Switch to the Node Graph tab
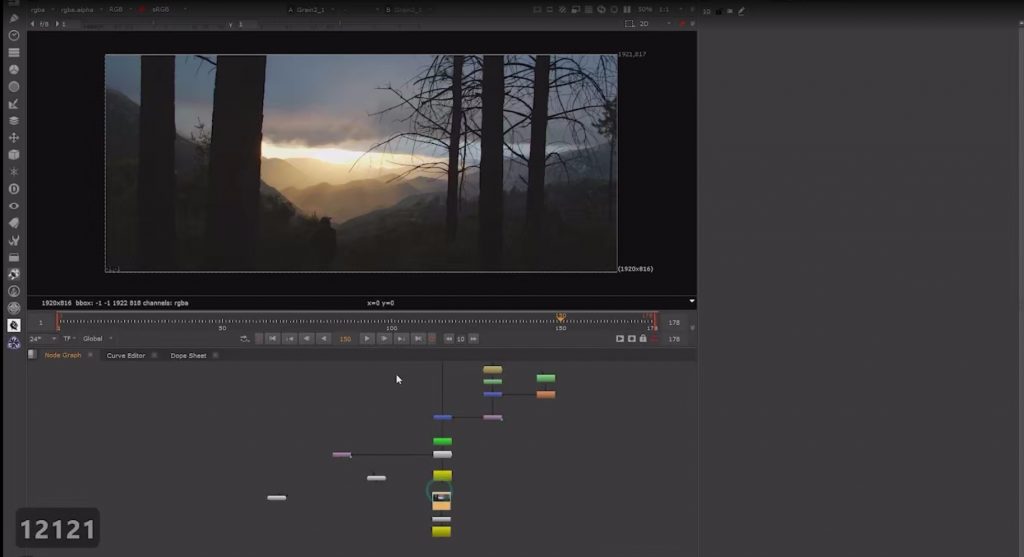 coord(63,355)
